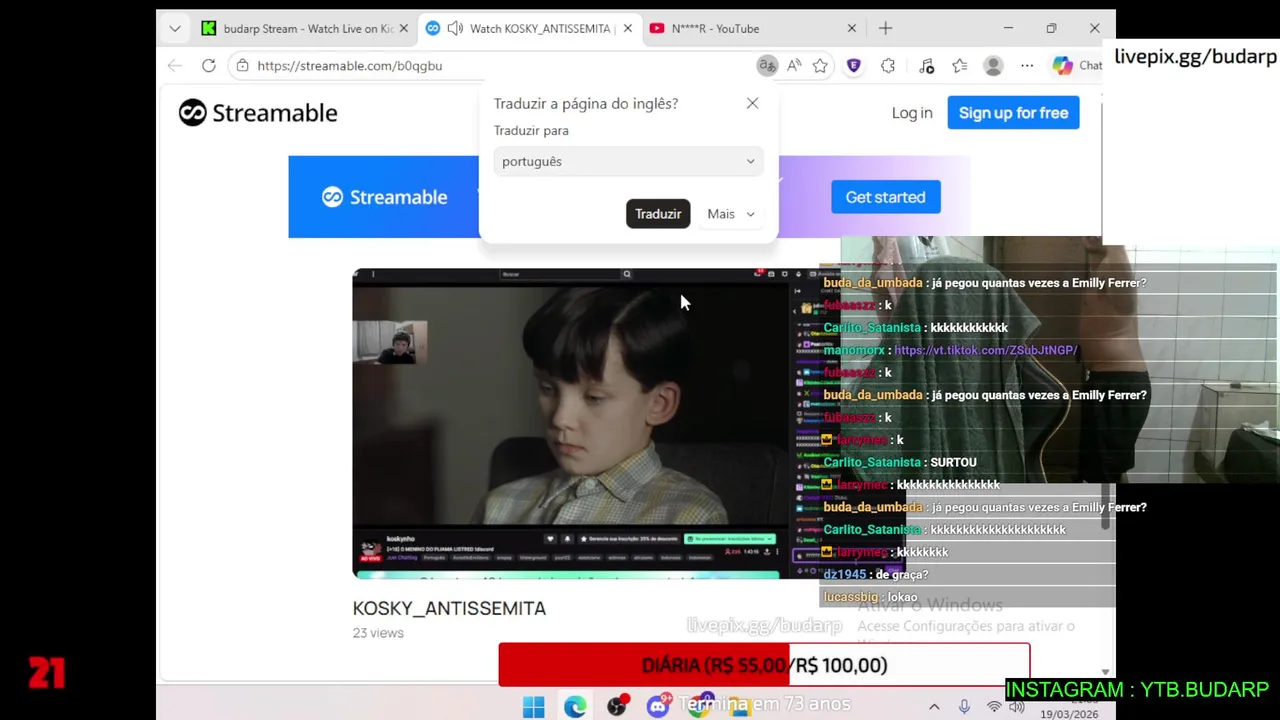Screen dimensions: 1280x720
Task: Click the Log in link
Action: (912, 113)
